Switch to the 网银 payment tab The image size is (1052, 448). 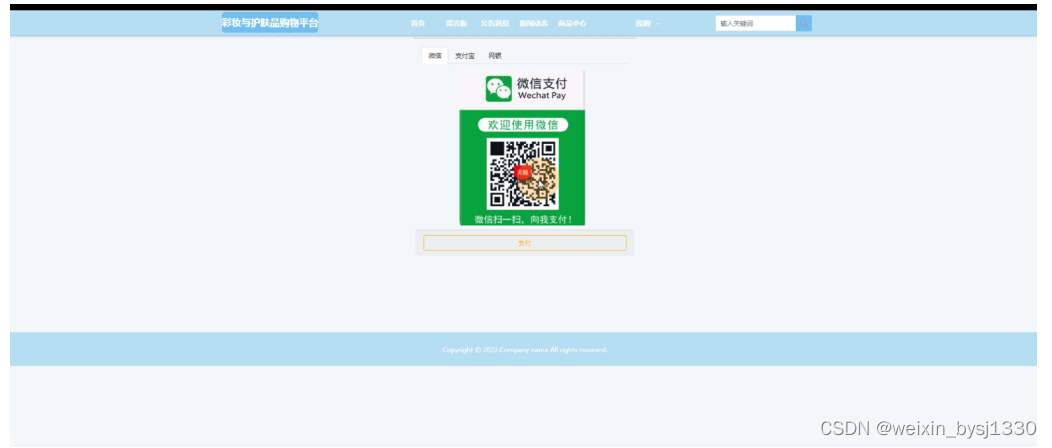click(x=494, y=56)
